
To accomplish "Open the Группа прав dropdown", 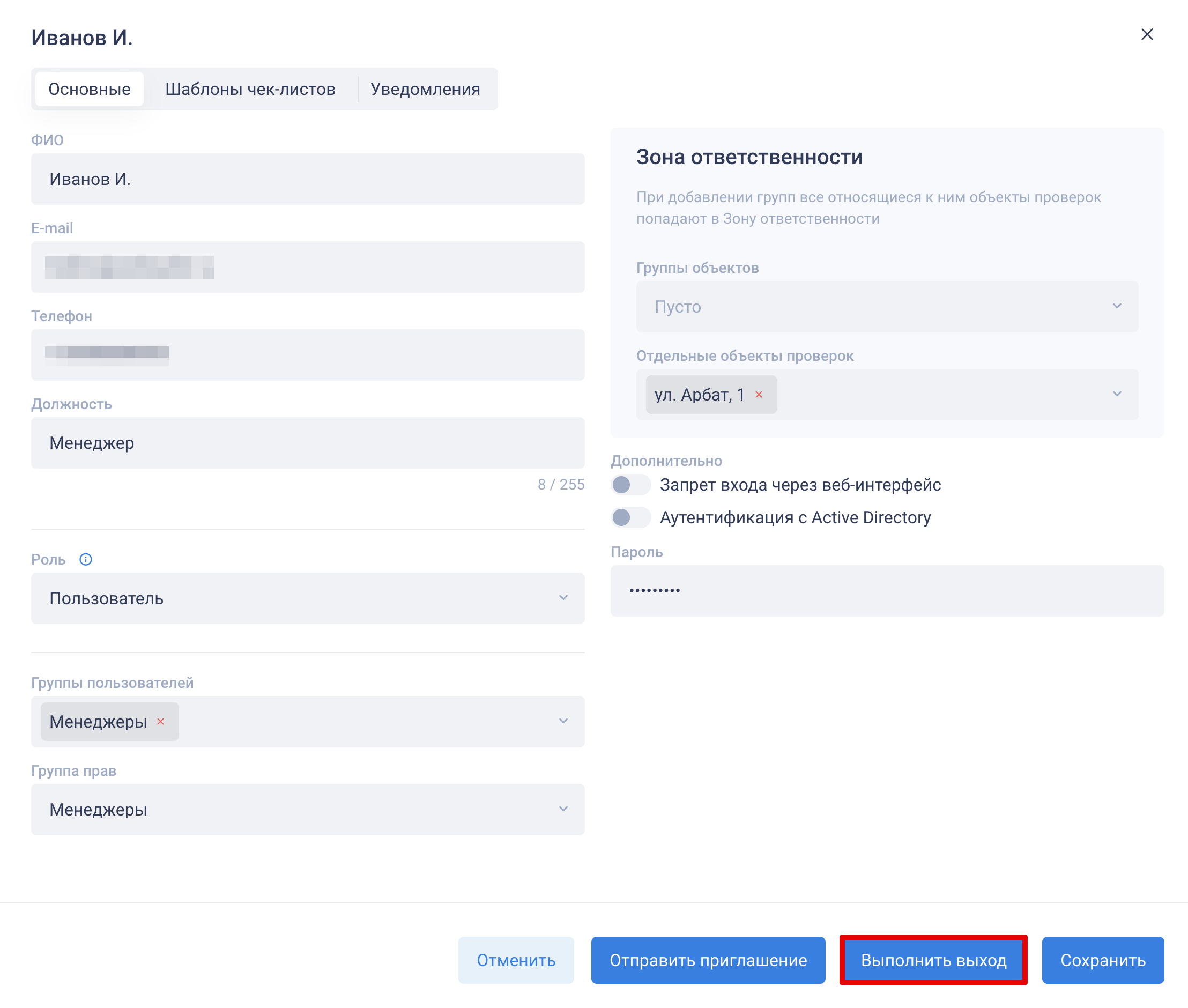I will pos(307,809).
